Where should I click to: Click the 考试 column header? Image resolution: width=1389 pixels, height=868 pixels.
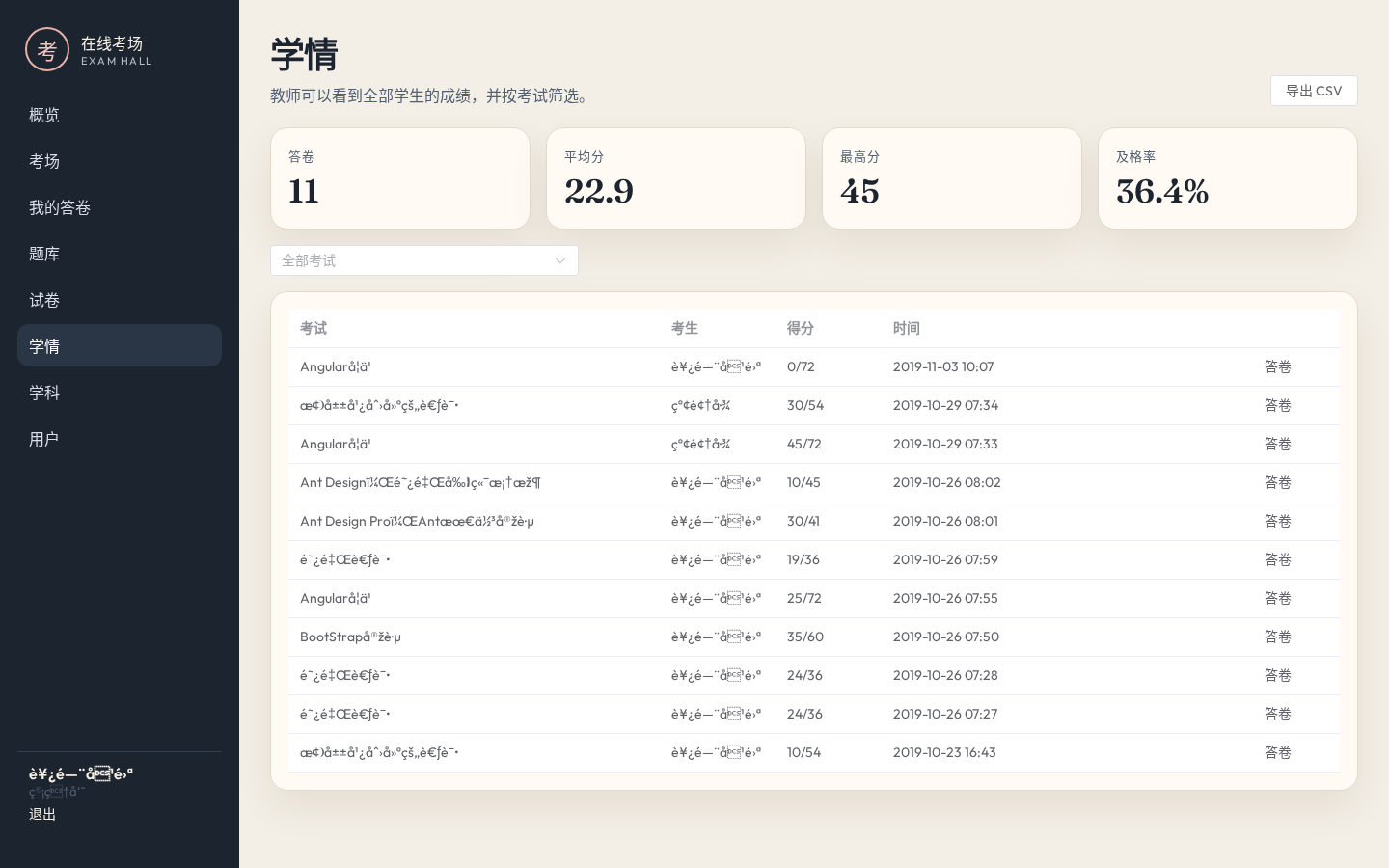coord(313,328)
